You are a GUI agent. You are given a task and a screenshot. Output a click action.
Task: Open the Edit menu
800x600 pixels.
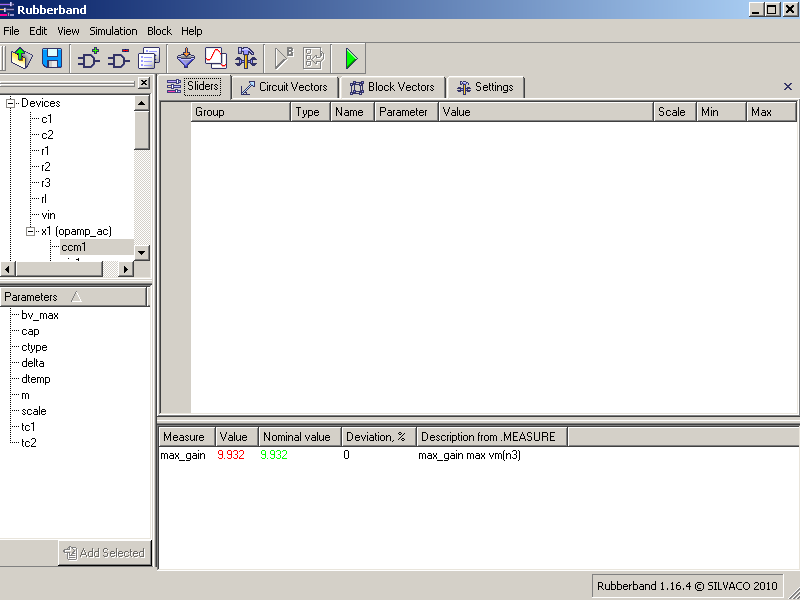pos(38,31)
